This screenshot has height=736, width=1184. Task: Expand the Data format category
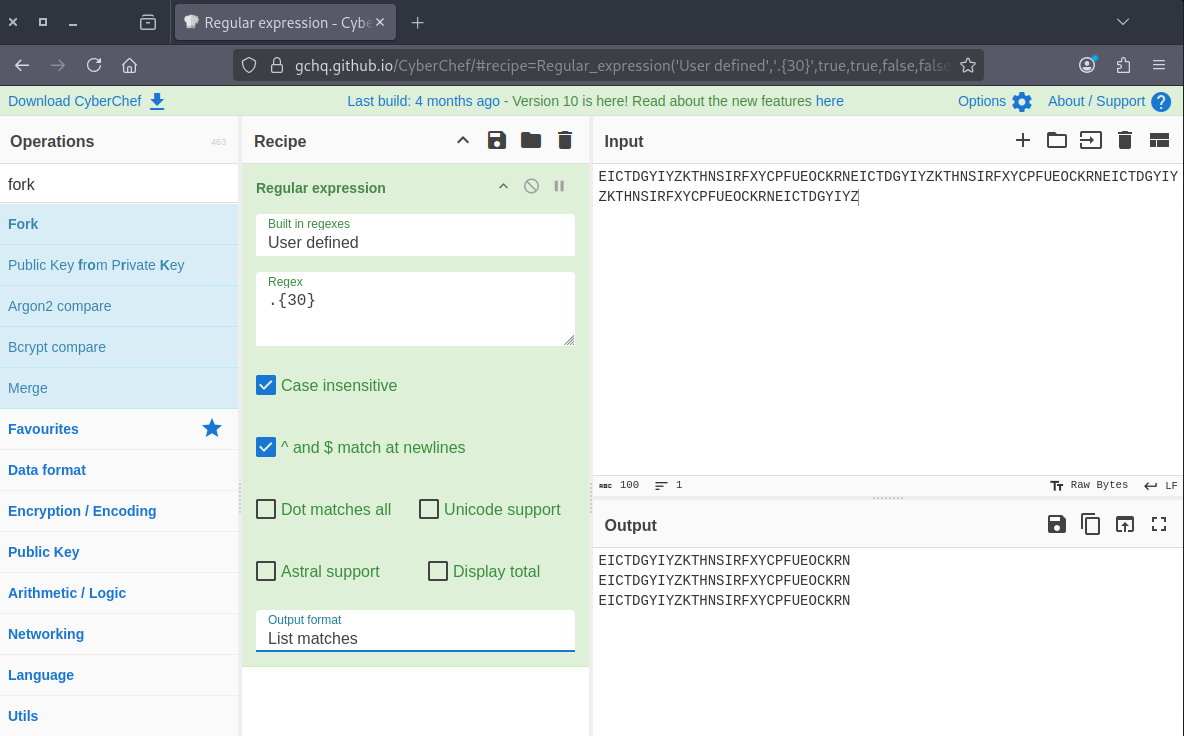(x=47, y=470)
